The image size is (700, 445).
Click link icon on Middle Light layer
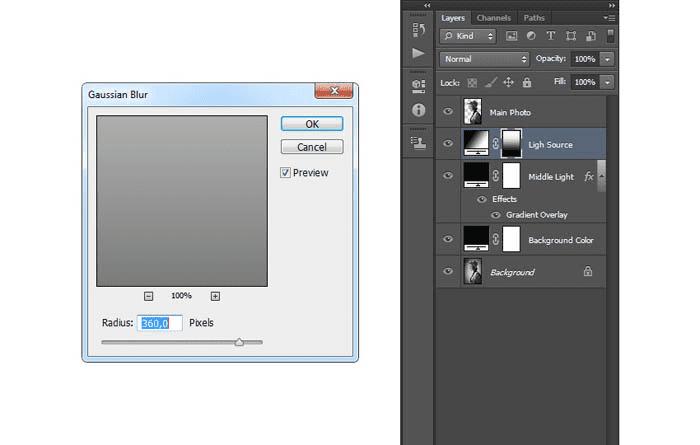[x=495, y=176]
